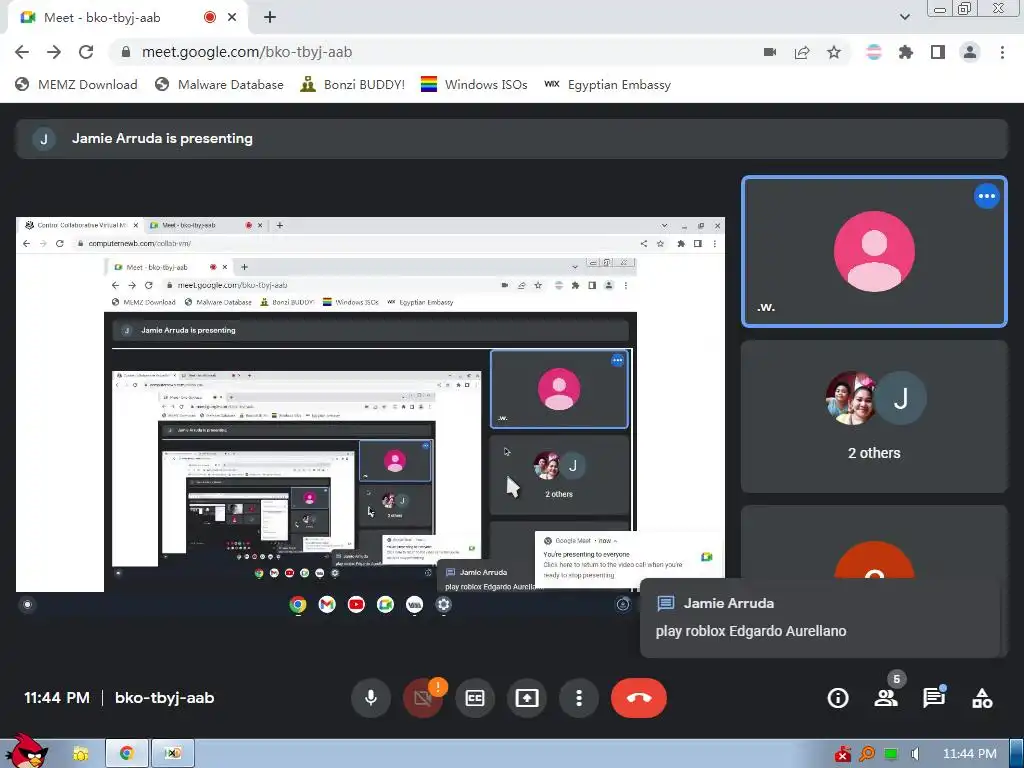This screenshot has width=1024, height=768.
Task: Open a new Chrome tab
Action: [270, 18]
